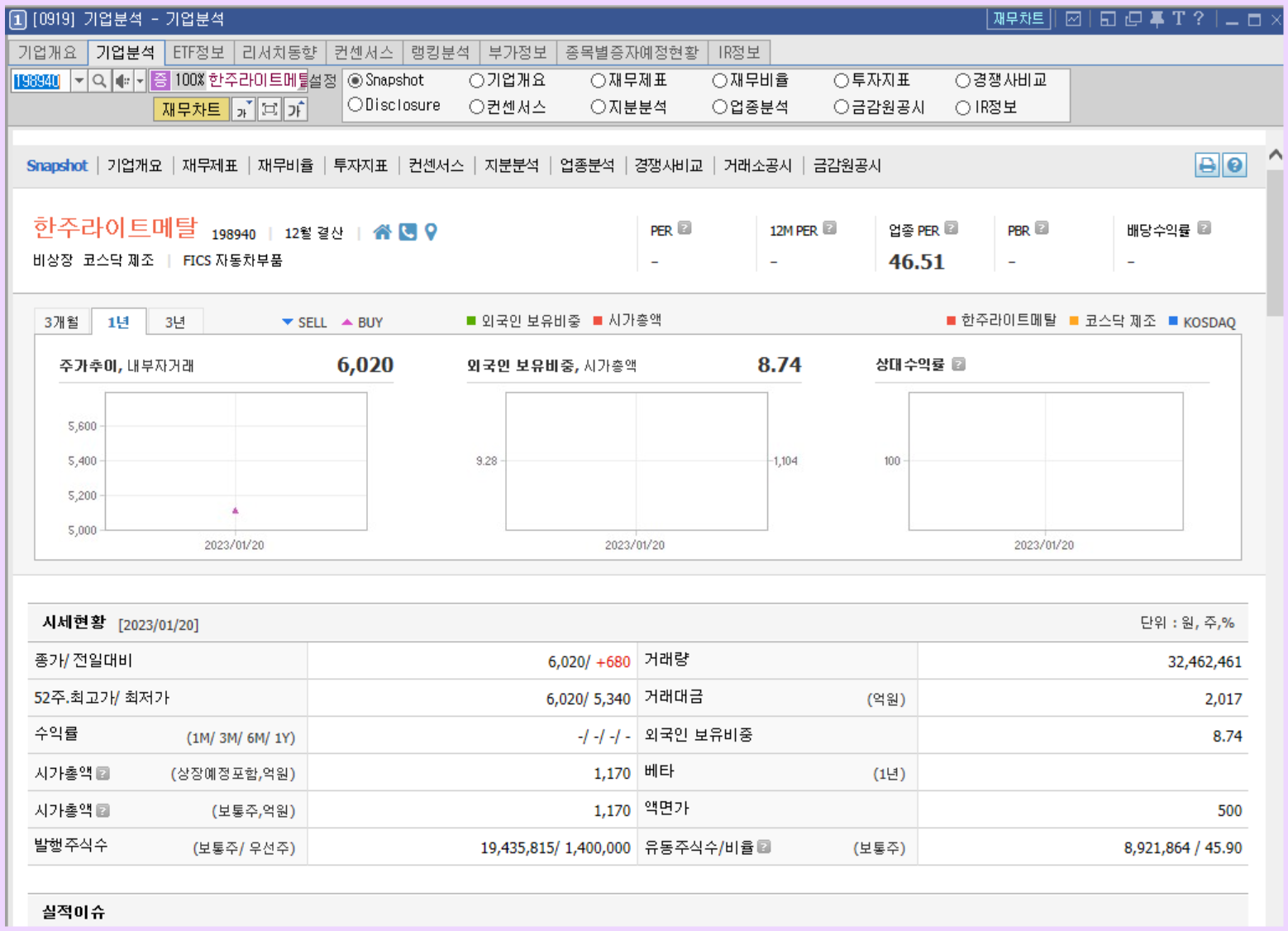Viewport: 1288px width, 931px height.
Task: Open the 투자지표 link in Snapshot navigation
Action: point(360,165)
